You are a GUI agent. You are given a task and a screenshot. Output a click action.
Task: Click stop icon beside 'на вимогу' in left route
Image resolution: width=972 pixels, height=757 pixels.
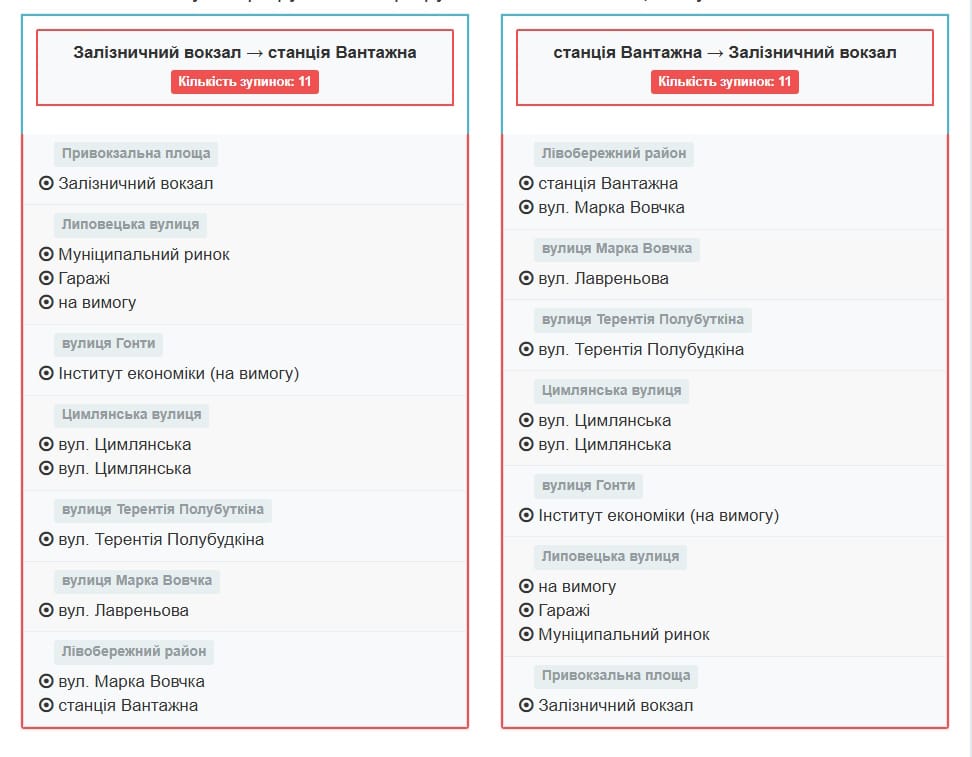click(46, 302)
